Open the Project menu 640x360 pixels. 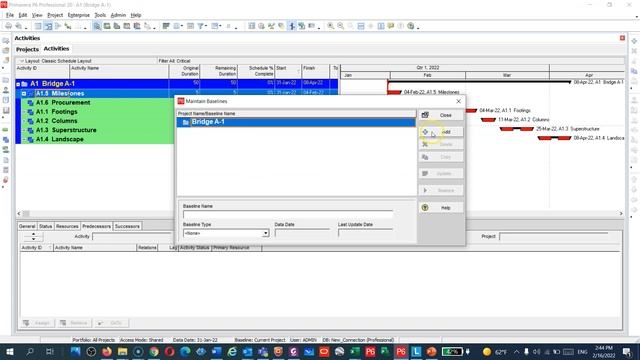coord(55,15)
